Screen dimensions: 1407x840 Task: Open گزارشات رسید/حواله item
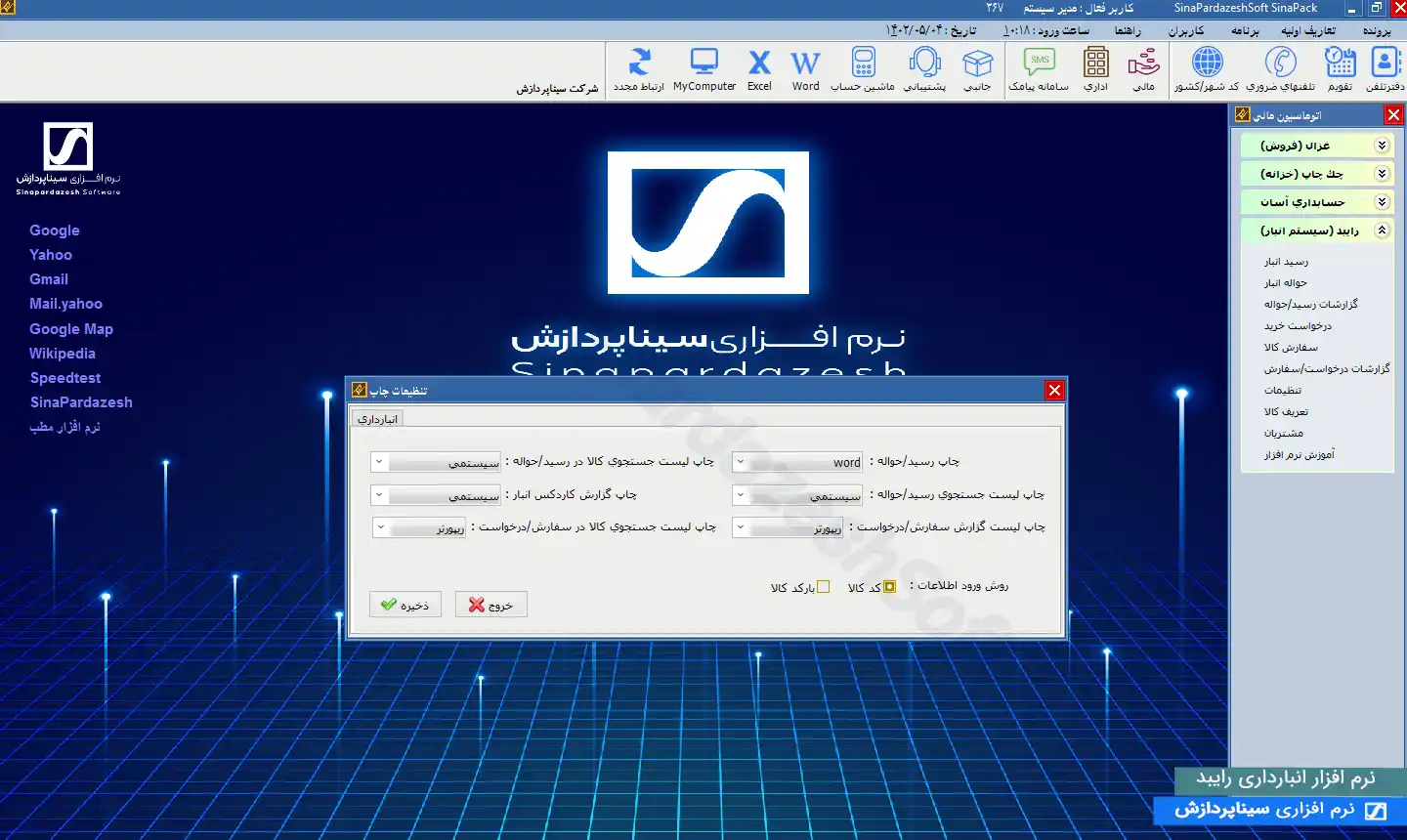pos(1310,305)
